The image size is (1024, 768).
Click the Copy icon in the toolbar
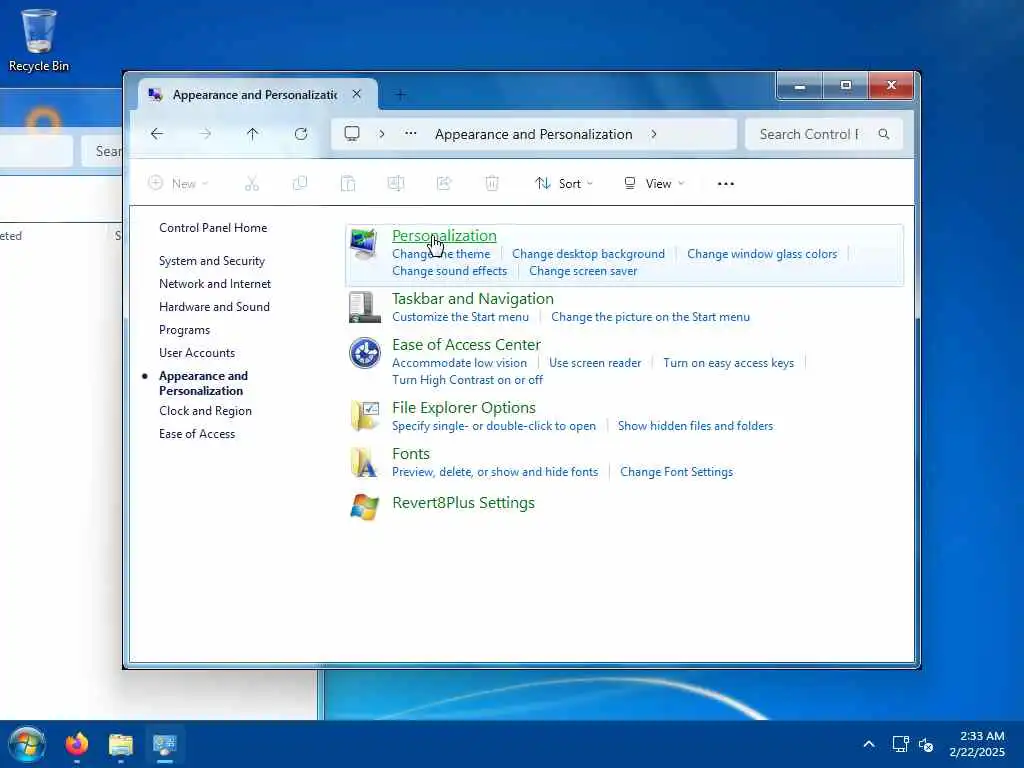tap(300, 184)
